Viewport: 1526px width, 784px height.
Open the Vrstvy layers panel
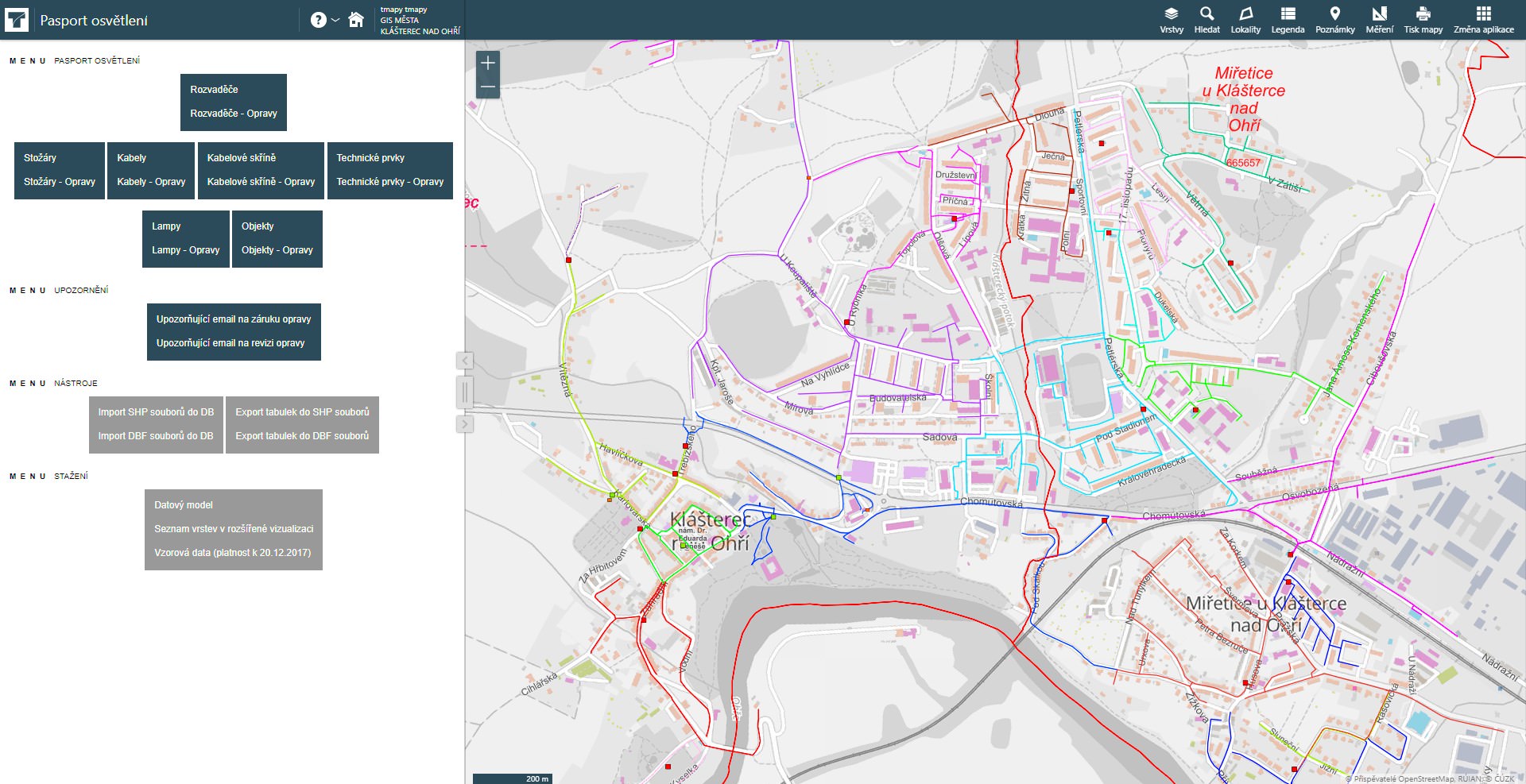[1171, 20]
